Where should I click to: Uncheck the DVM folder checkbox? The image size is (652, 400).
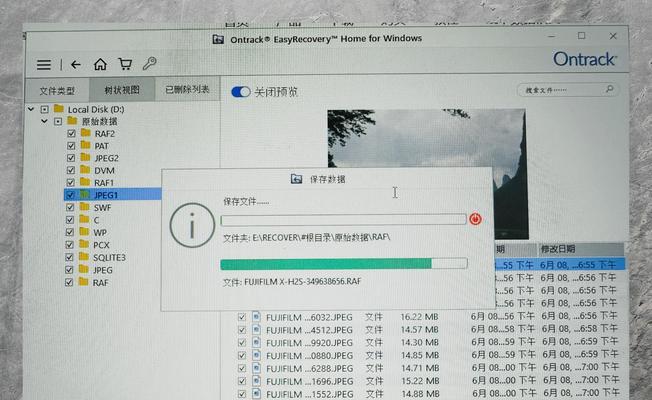(71, 170)
